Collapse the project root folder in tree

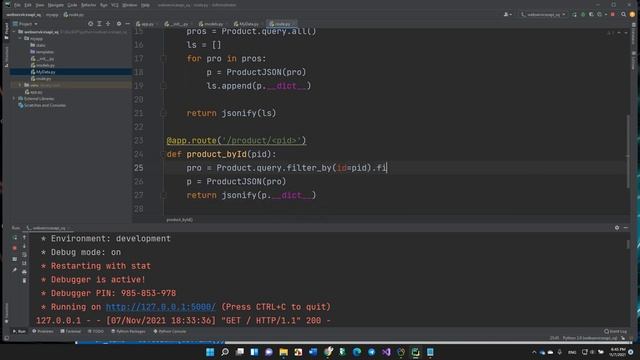pos(14,32)
